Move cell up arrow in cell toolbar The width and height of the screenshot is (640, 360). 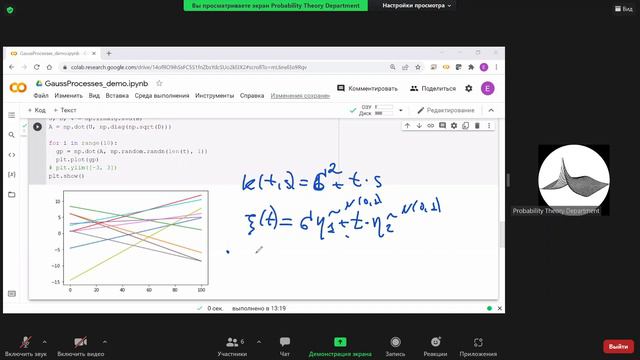click(x=407, y=126)
